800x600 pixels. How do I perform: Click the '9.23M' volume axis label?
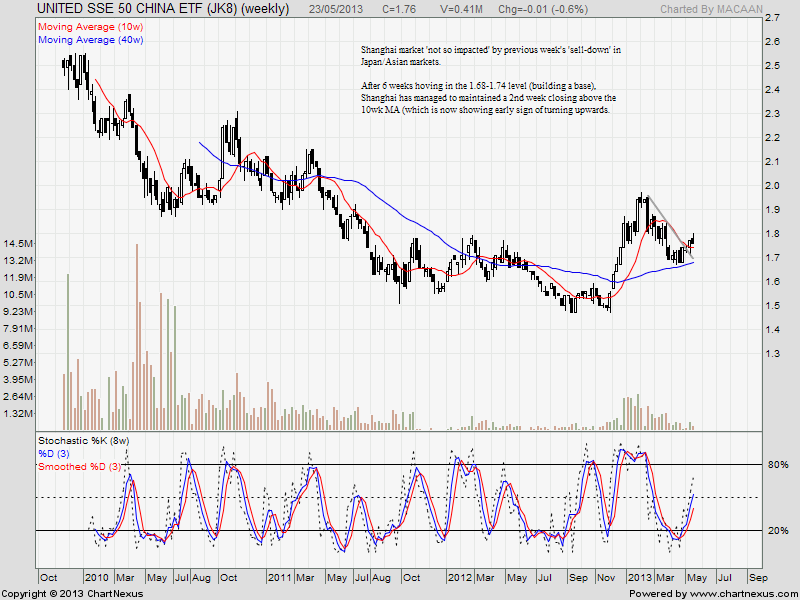click(20, 311)
